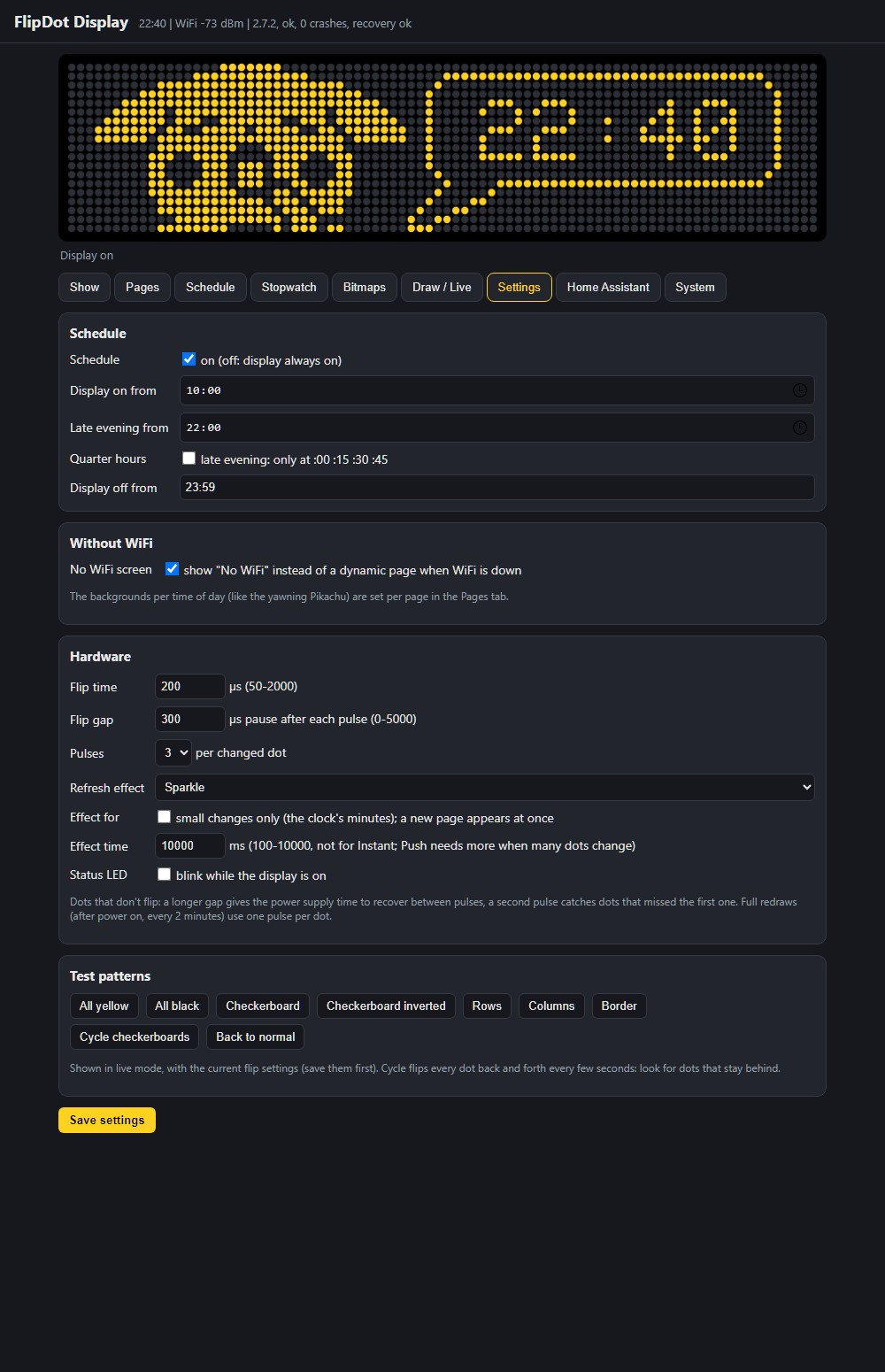
Task: Open the Display on from time picker clock icon
Action: click(799, 390)
